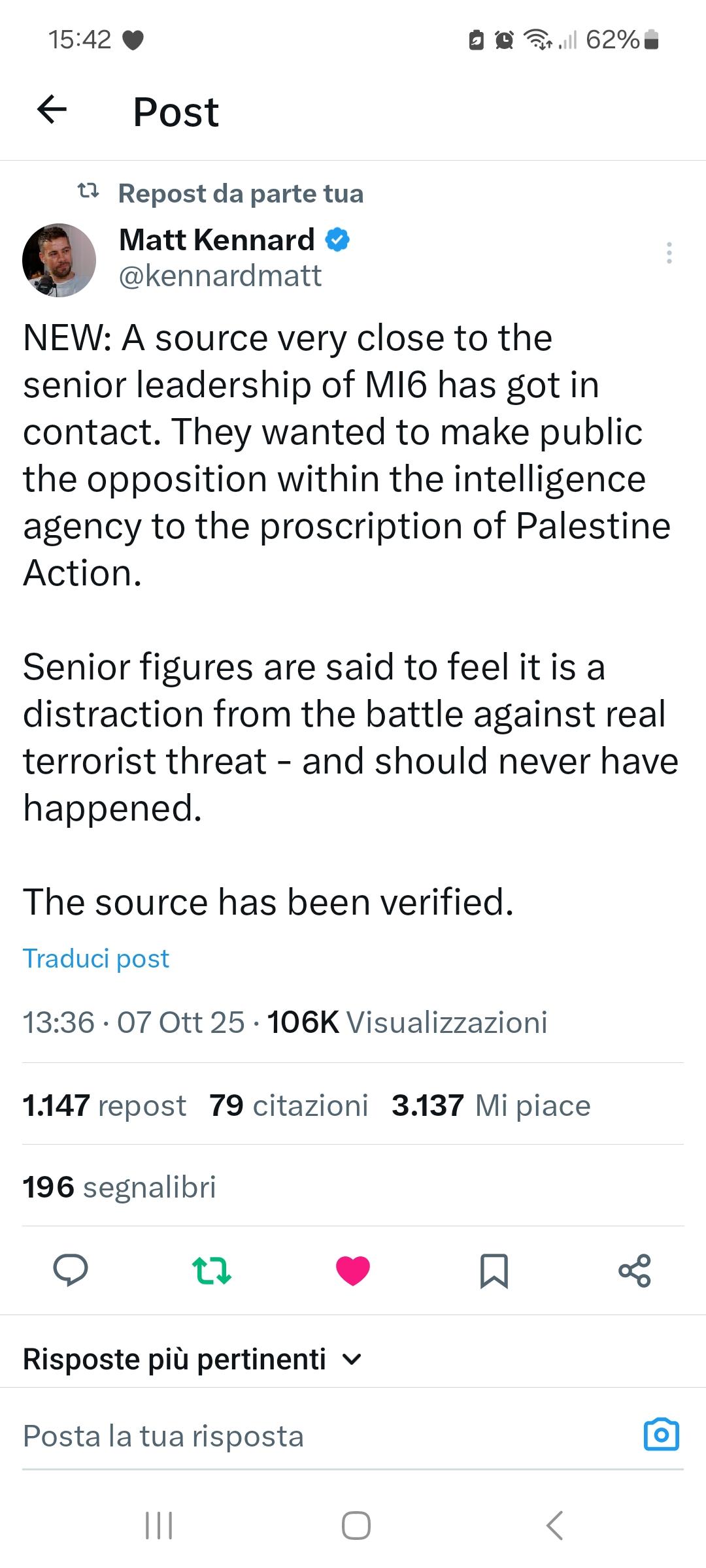Open the 79 citazioni list
The width and height of the screenshot is (706, 1568).
pos(289,1105)
